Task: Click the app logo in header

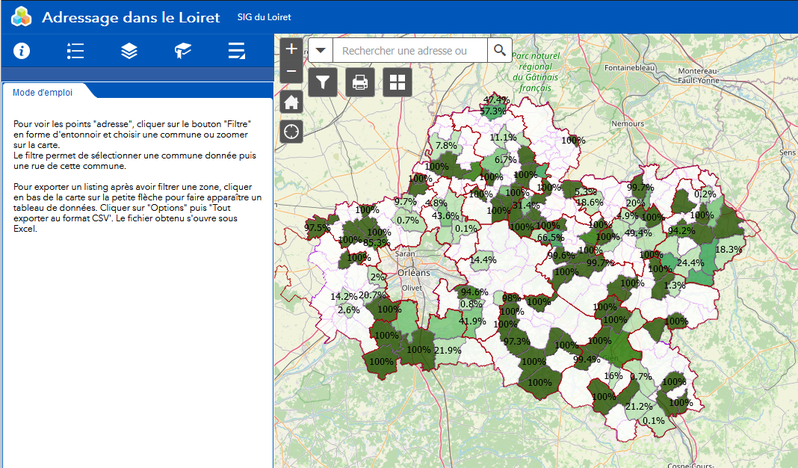Action: (x=19, y=16)
